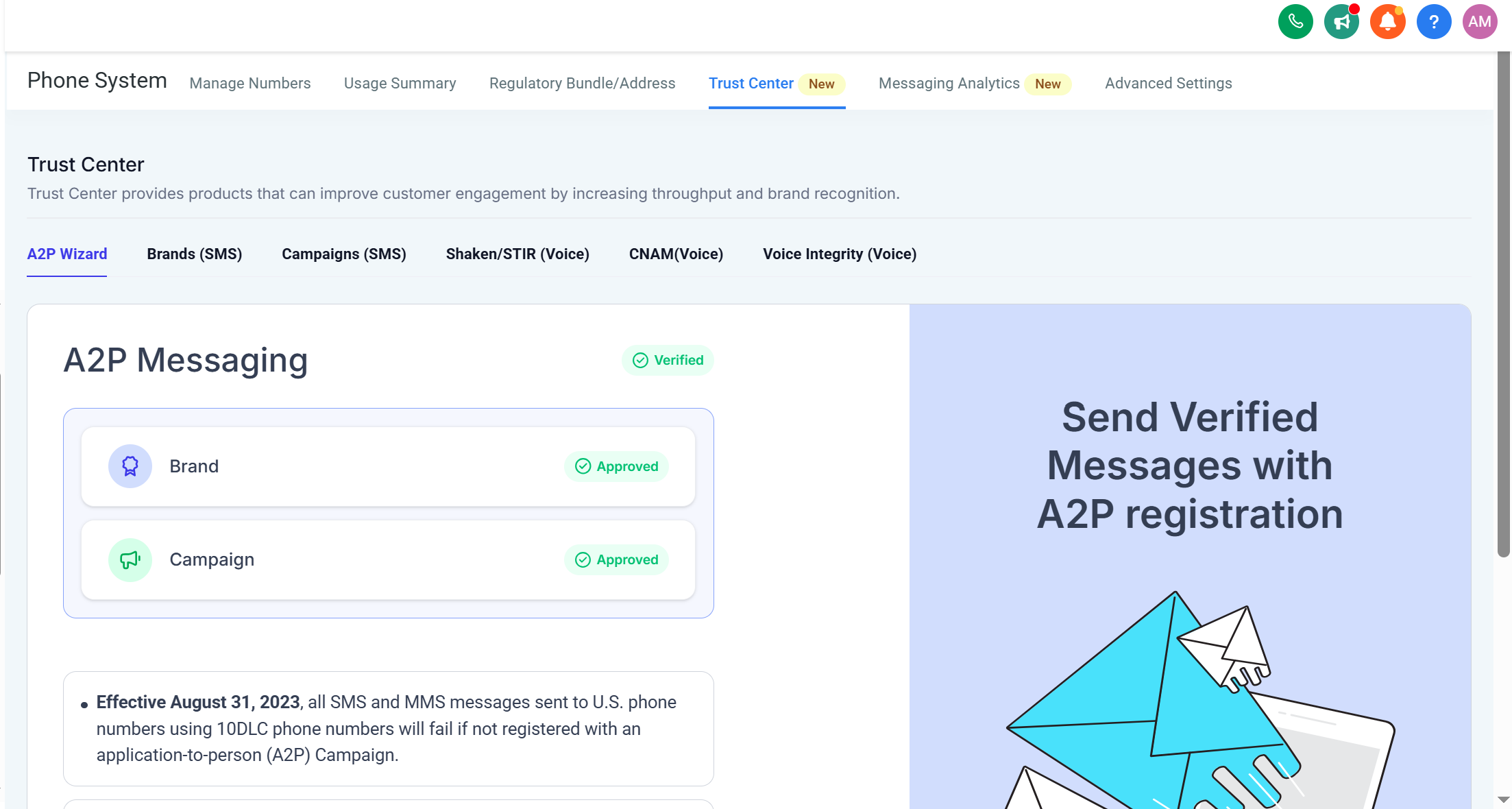
Task: Click the Verified checkmark status badge
Action: point(668,361)
